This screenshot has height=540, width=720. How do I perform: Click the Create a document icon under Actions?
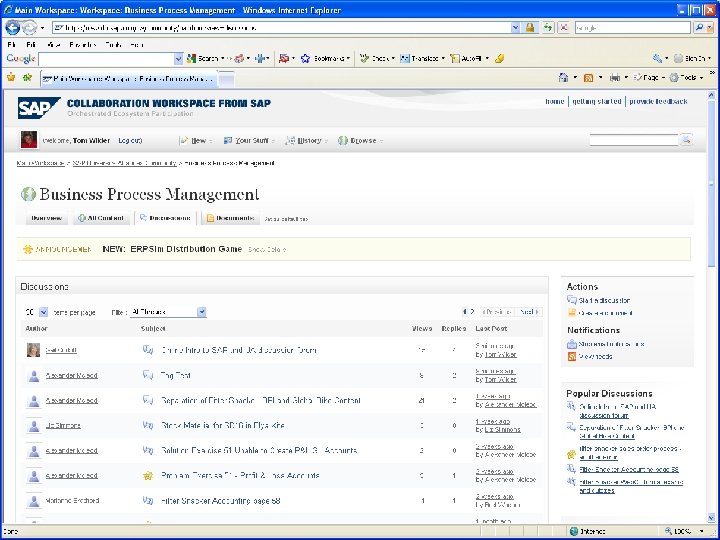click(x=572, y=313)
